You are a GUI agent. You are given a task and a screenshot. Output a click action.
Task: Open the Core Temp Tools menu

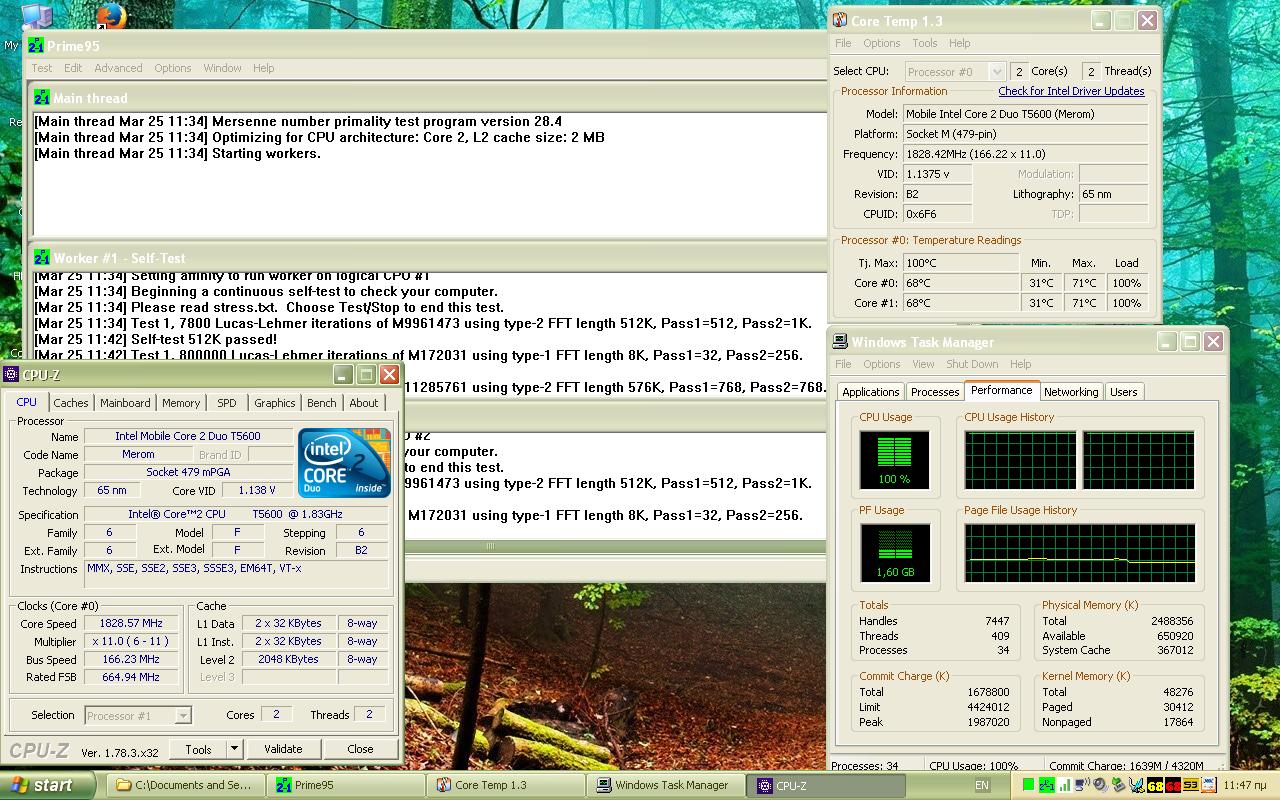(925, 43)
